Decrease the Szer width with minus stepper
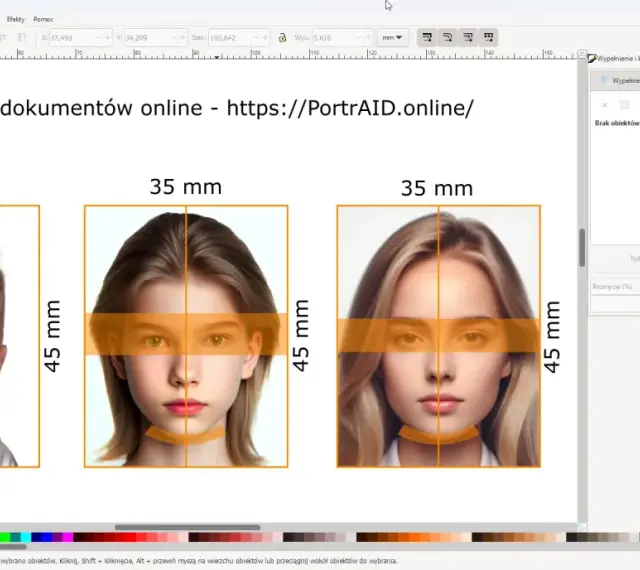Image resolution: width=640 pixels, height=570 pixels. [x=256, y=38]
